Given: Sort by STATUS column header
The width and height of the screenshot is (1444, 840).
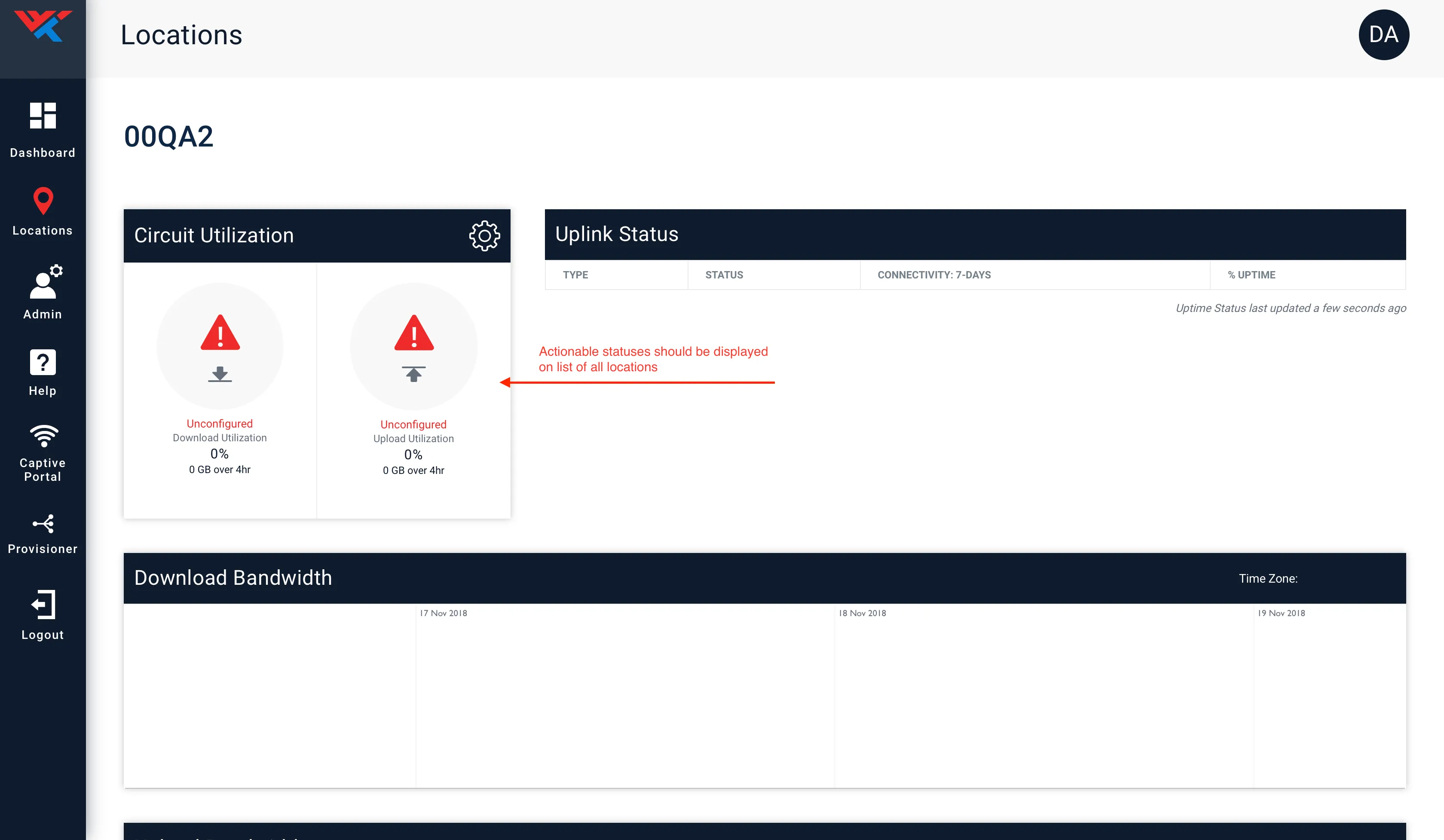Looking at the screenshot, I should pyautogui.click(x=724, y=275).
